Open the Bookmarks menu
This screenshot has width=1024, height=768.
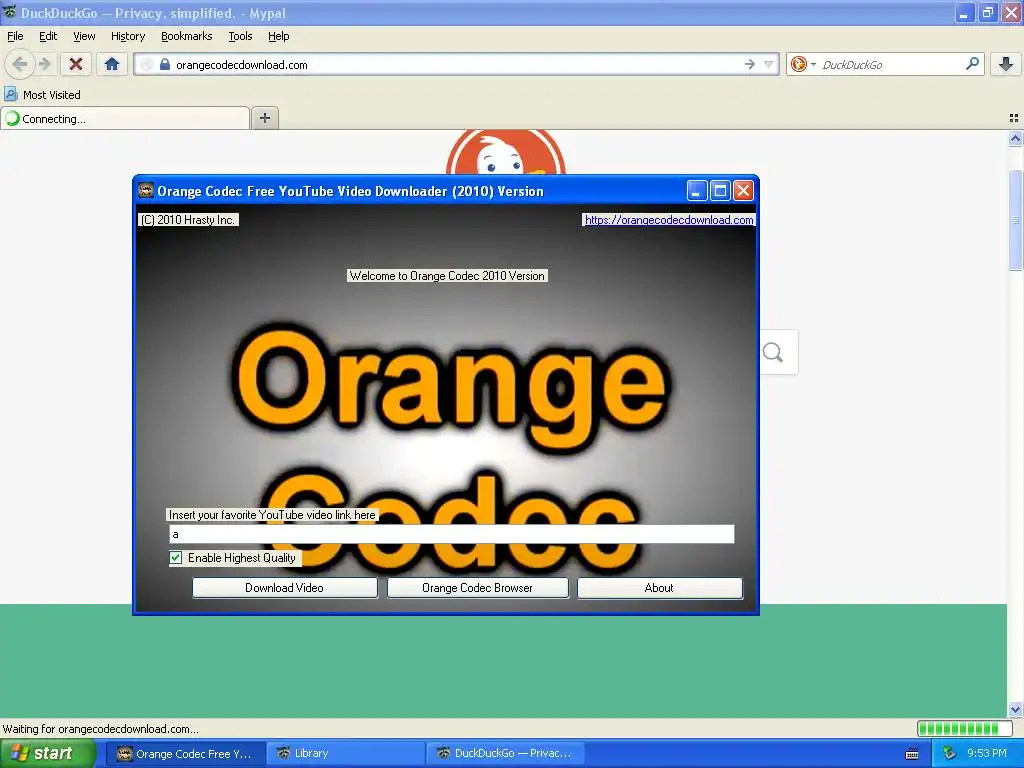[x=187, y=36]
